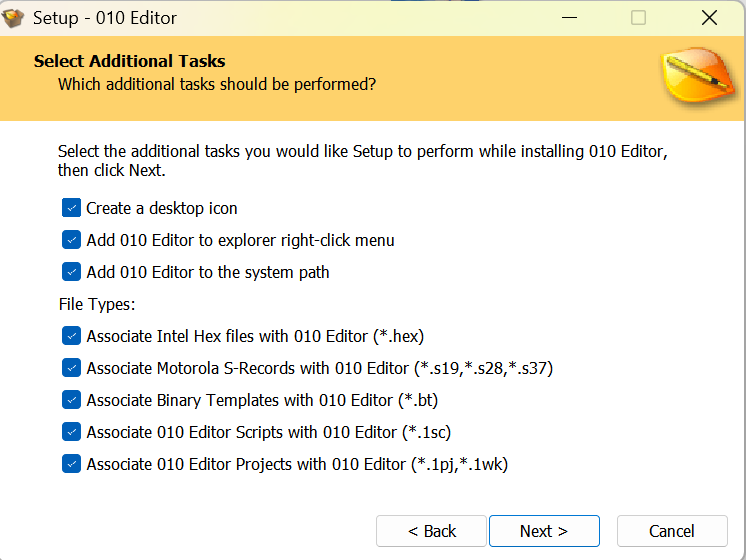Minimize the Setup window
The image size is (746, 560).
pyautogui.click(x=569, y=18)
